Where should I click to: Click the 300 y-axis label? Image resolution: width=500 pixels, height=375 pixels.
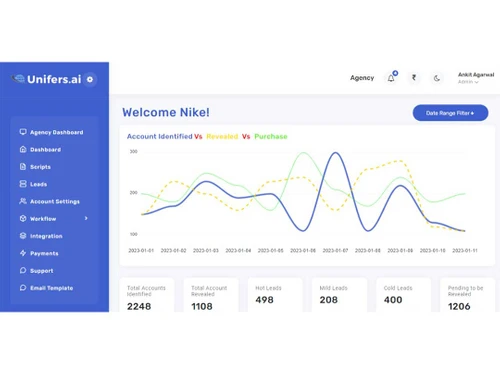click(133, 151)
